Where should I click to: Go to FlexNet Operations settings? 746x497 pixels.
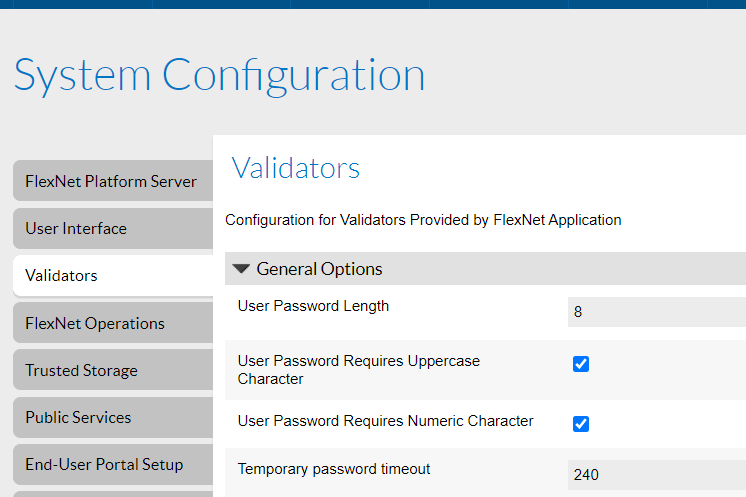point(113,323)
